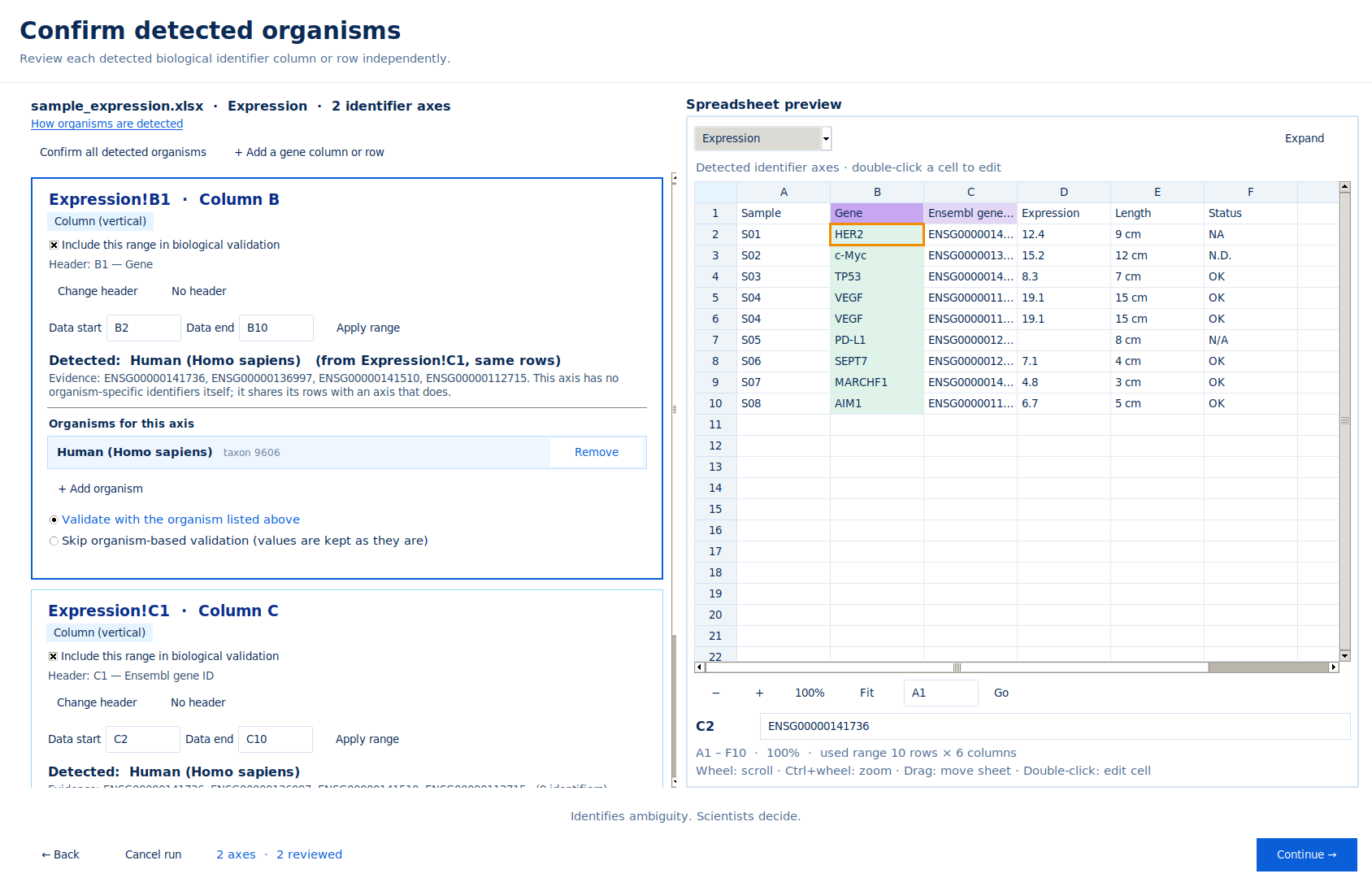Select cell MARCHF1 in Gene column
Image resolution: width=1372 pixels, height=878 pixels.
pyautogui.click(x=877, y=382)
